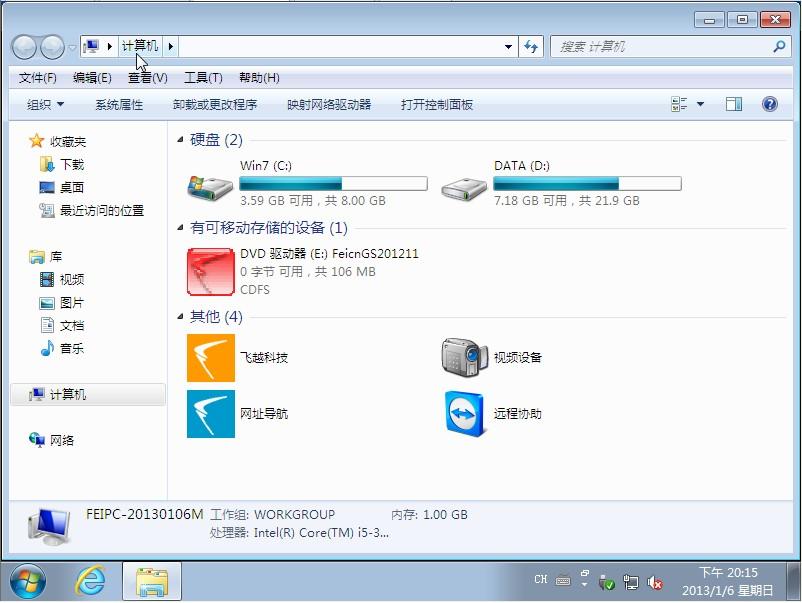This screenshot has height=603, width=802.
Task: Select the Win7 (C:) drive usage bar
Action: point(333,184)
